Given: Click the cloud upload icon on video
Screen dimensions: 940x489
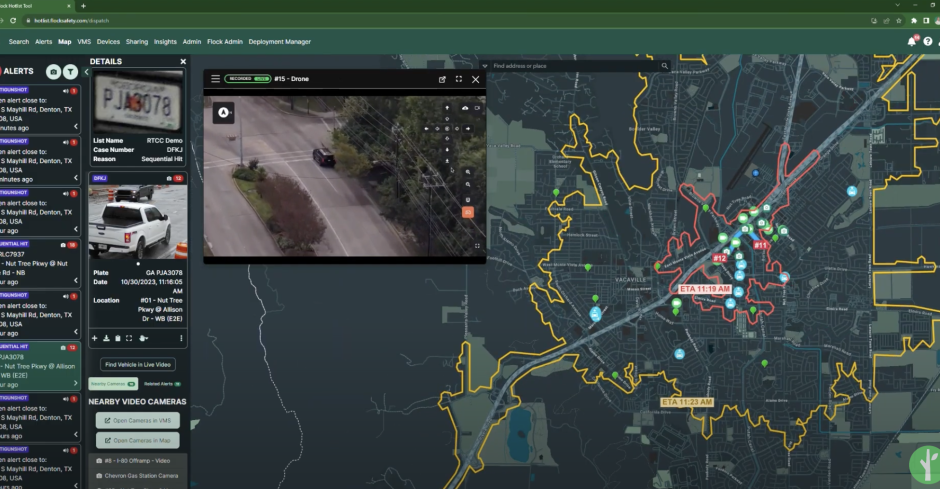Looking at the screenshot, I should (x=465, y=108).
